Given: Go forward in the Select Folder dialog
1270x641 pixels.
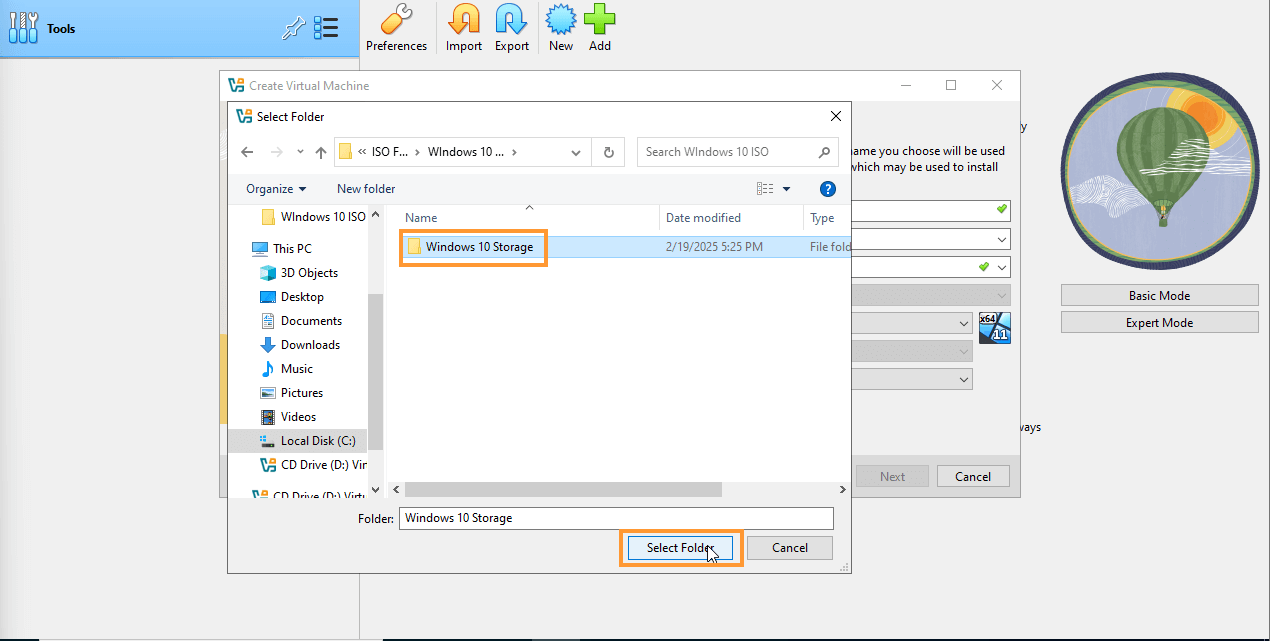Looking at the screenshot, I should pyautogui.click(x=277, y=152).
